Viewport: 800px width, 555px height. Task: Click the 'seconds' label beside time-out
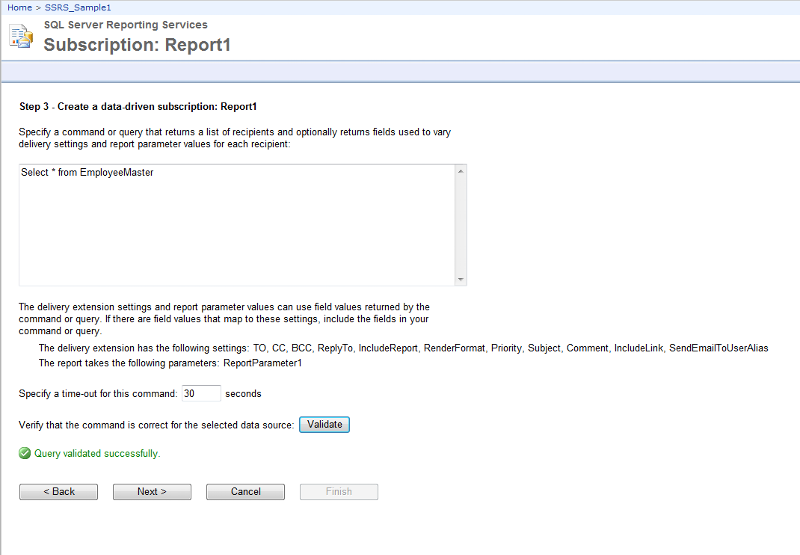click(x=243, y=394)
